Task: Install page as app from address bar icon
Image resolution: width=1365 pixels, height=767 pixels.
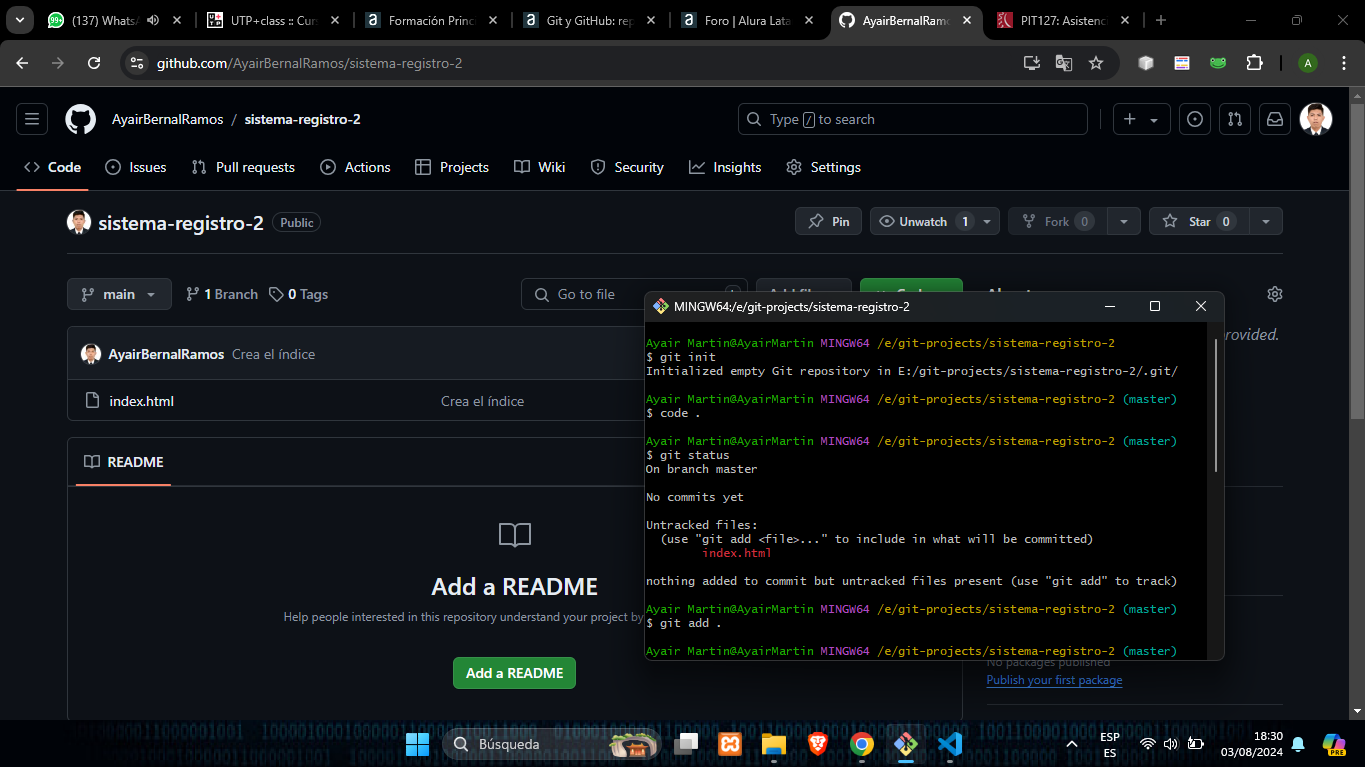Action: (x=1031, y=63)
